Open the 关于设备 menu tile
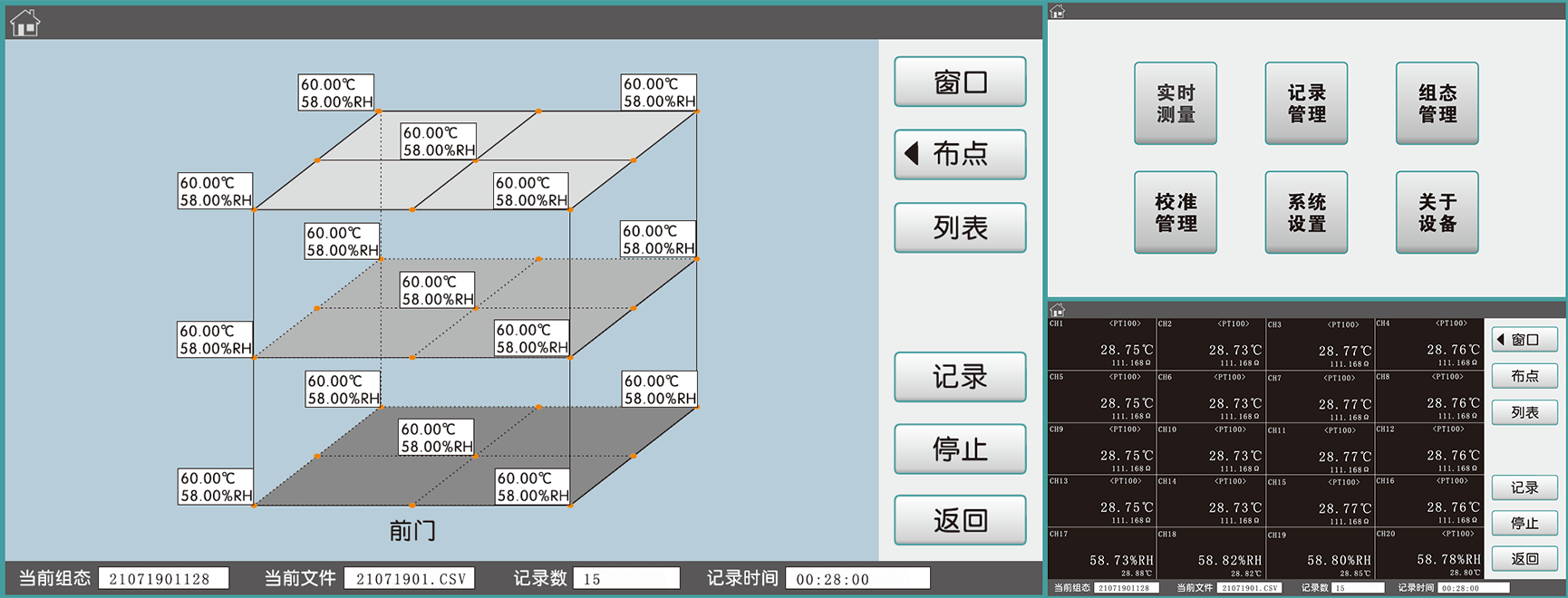 point(1437,213)
